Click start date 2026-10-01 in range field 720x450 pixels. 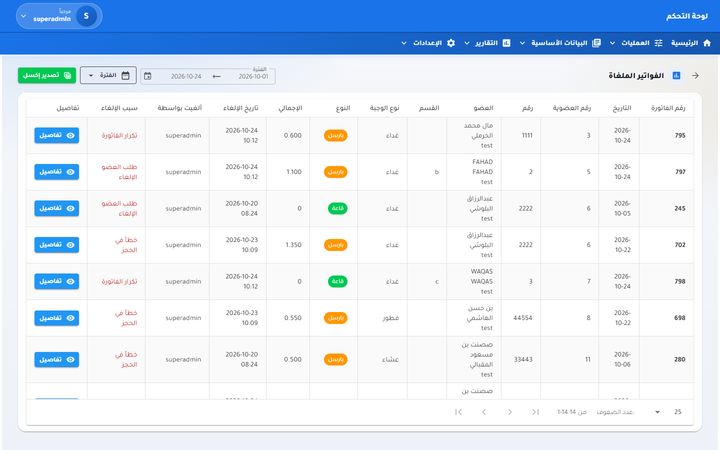(x=253, y=76)
